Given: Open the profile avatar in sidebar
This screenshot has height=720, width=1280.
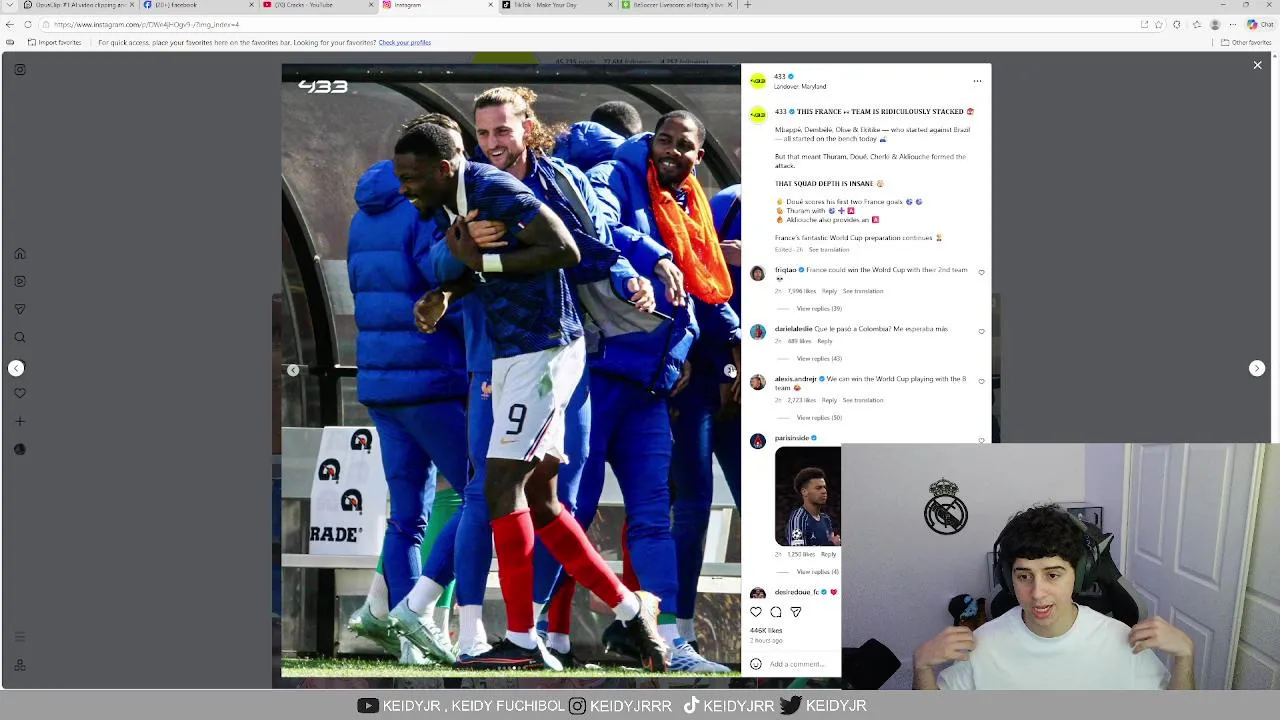Looking at the screenshot, I should click(x=19, y=450).
